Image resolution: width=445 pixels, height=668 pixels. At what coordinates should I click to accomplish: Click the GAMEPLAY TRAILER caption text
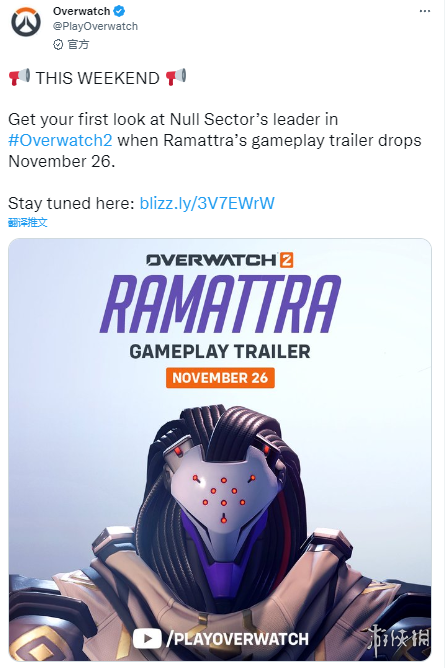click(x=220, y=351)
